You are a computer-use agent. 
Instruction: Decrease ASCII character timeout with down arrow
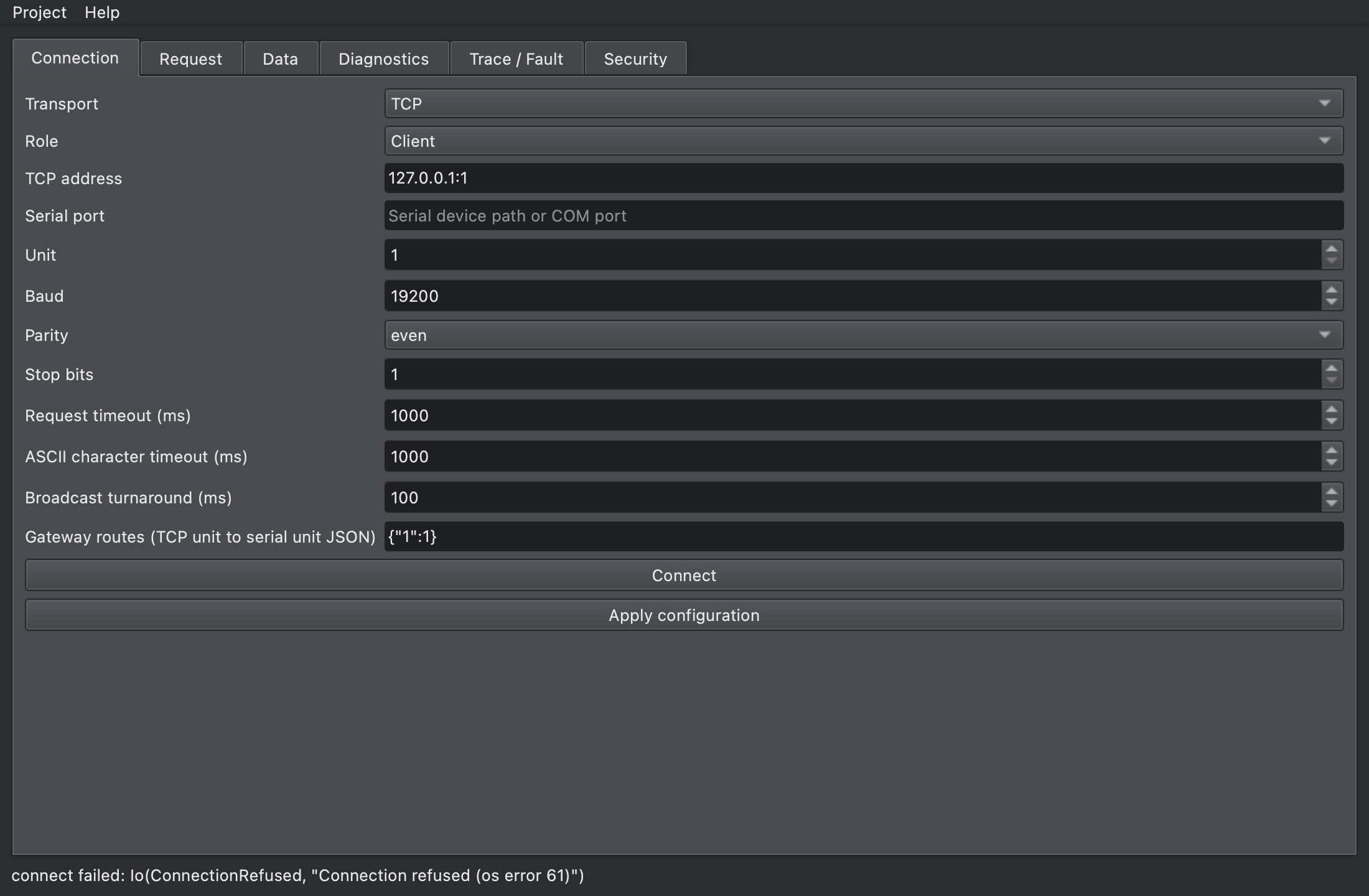coord(1332,463)
